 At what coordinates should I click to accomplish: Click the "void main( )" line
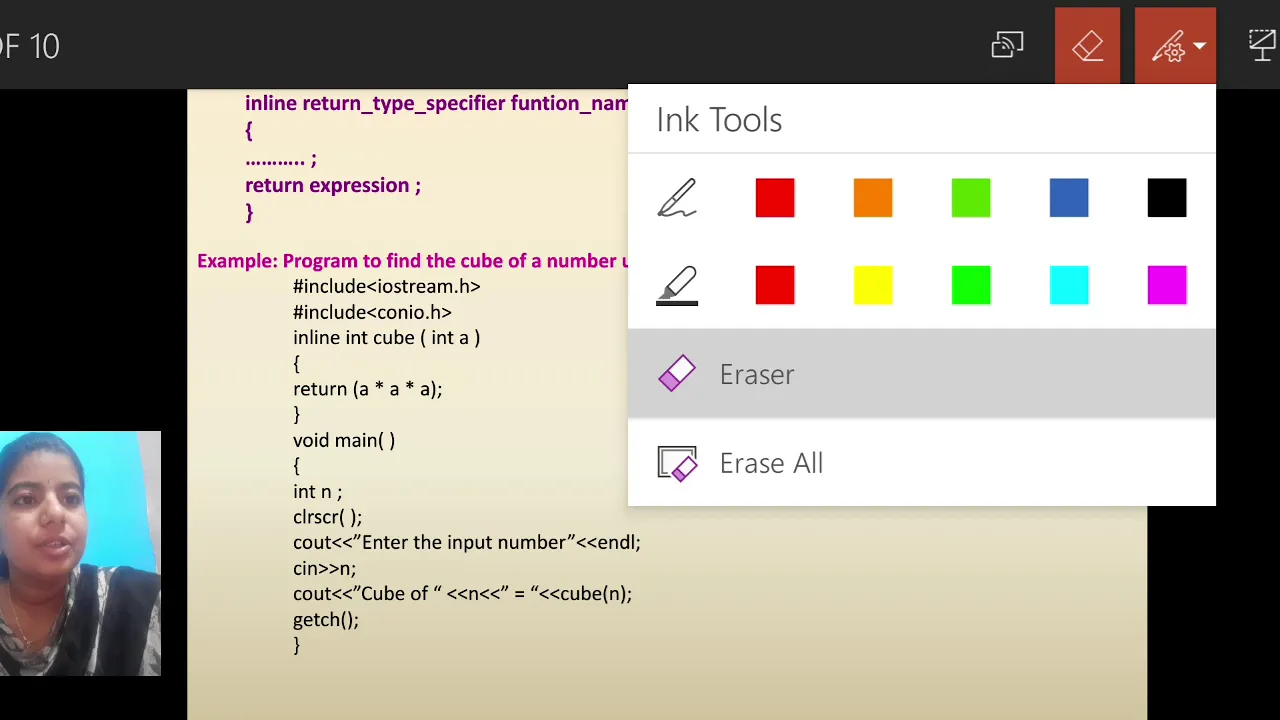click(344, 440)
